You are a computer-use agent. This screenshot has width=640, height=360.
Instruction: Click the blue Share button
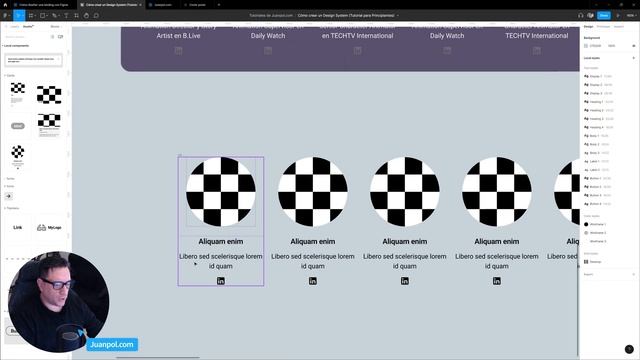tap(604, 16)
